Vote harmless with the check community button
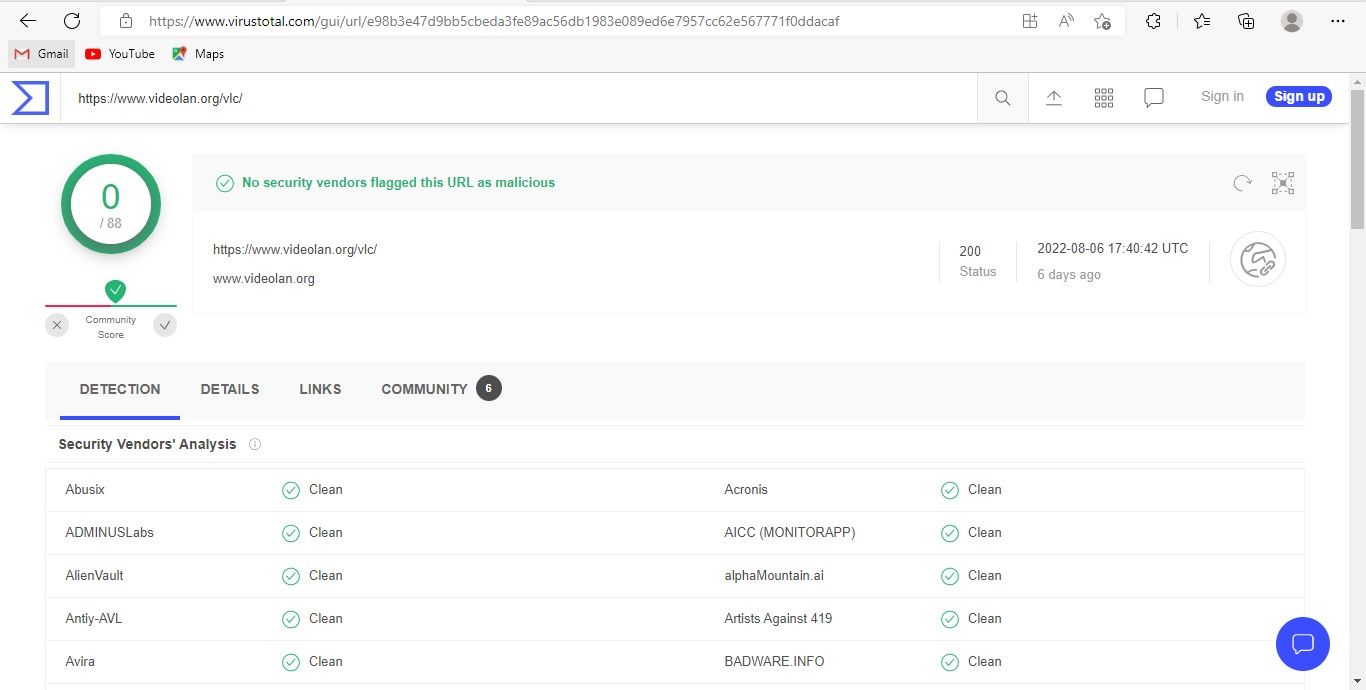The image size is (1366, 690). click(165, 325)
